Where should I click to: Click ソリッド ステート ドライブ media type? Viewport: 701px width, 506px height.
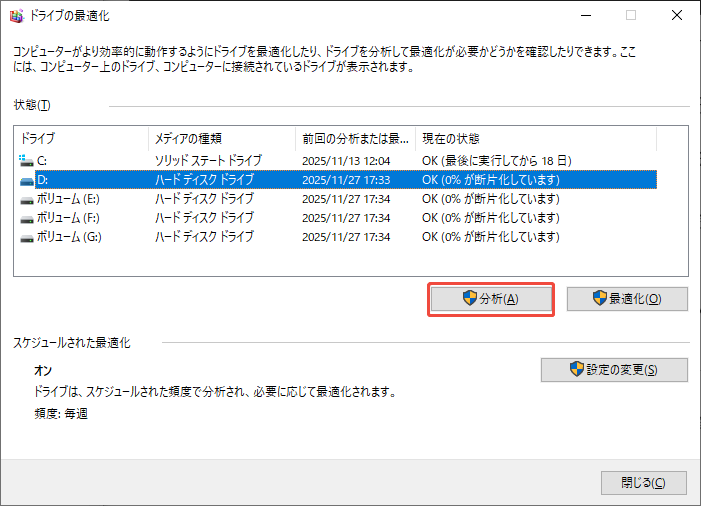[208, 160]
